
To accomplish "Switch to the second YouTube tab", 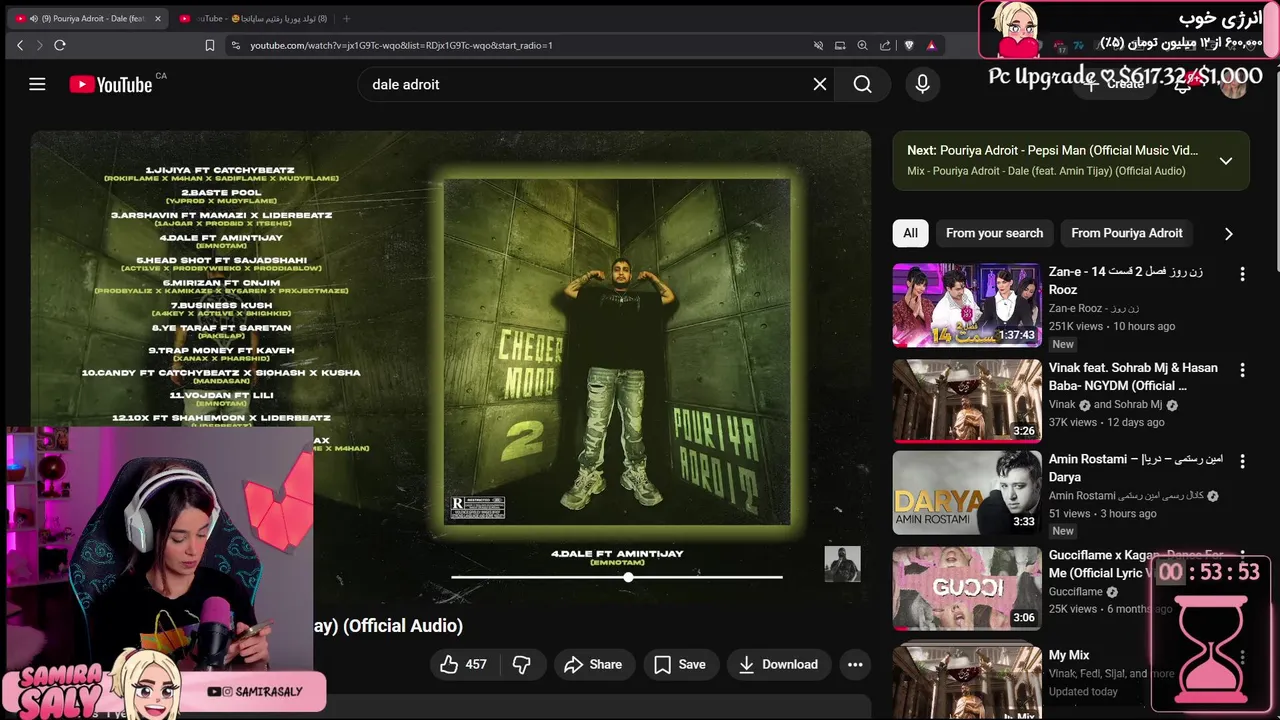I will click(x=255, y=18).
